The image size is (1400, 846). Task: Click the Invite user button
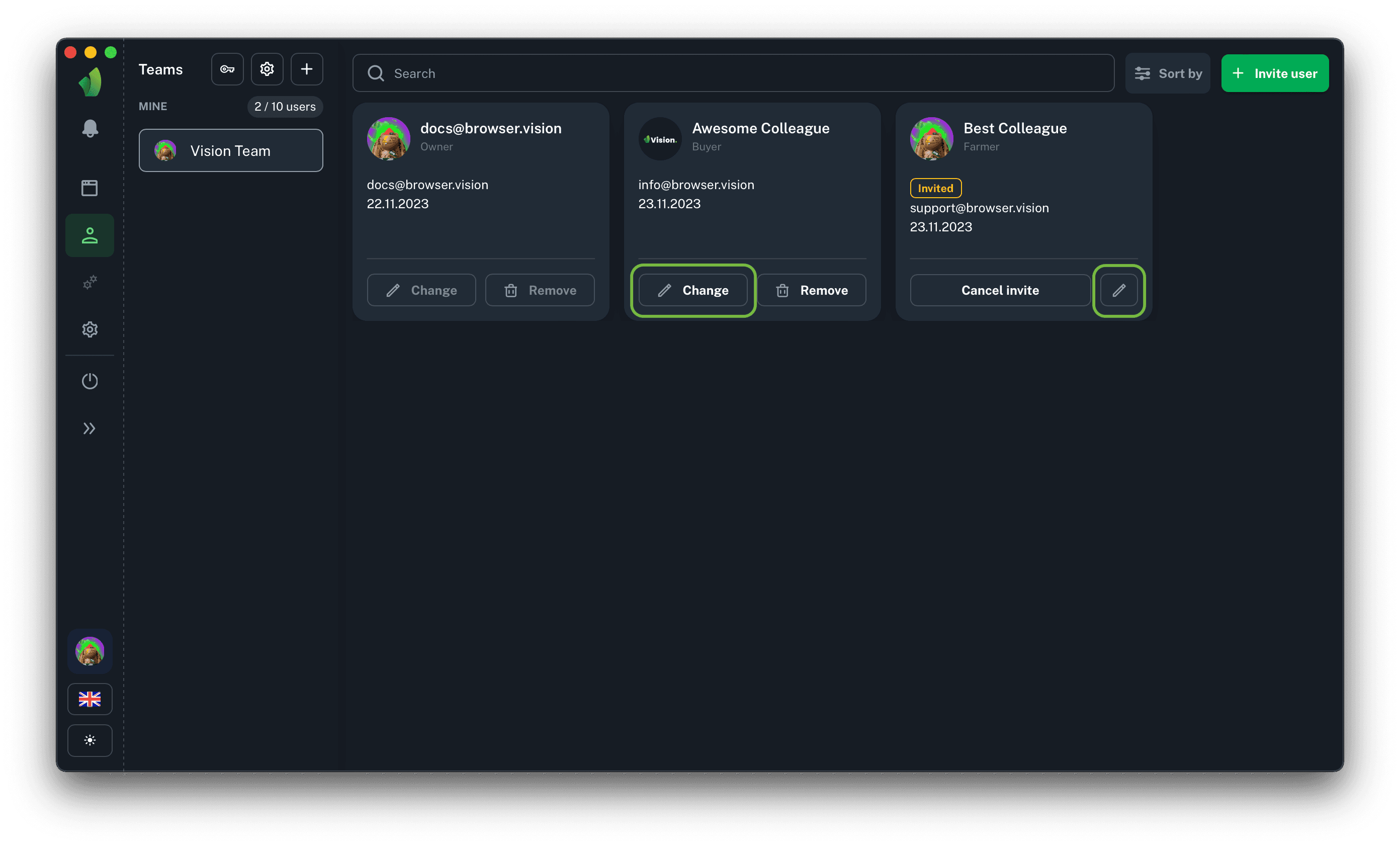point(1274,73)
